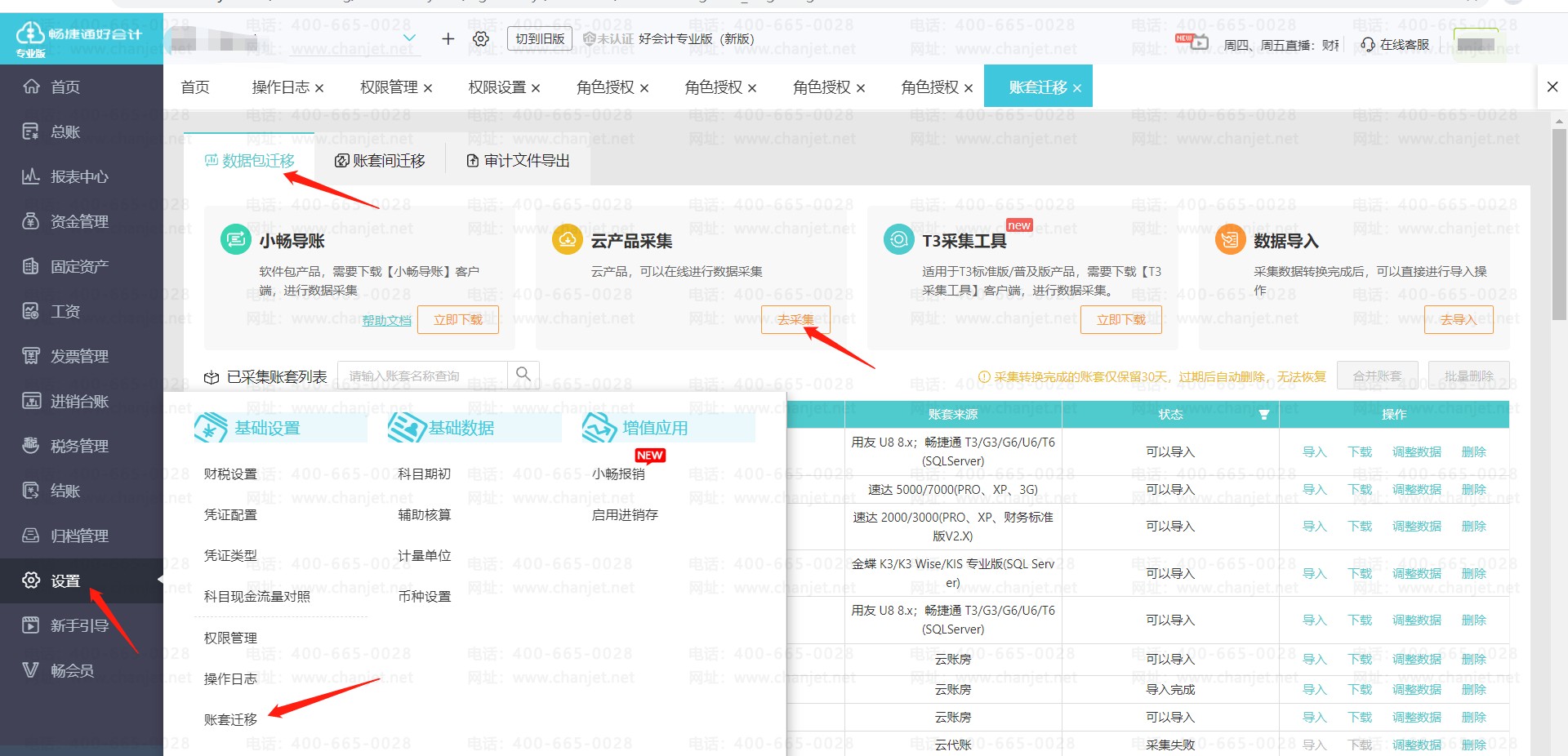Open the 状态 column filter funnel

[1263, 415]
